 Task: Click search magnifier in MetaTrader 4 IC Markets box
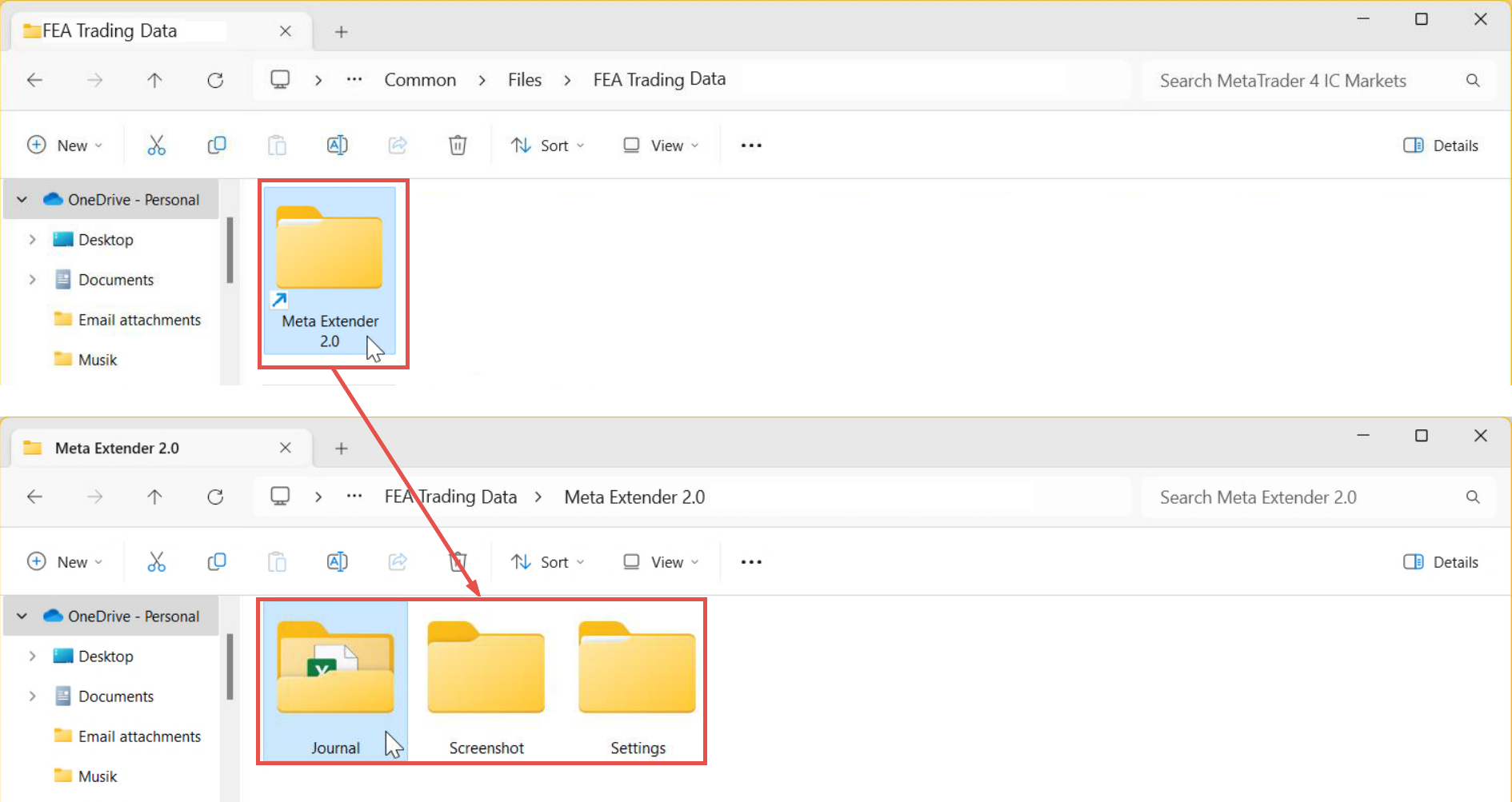click(1473, 81)
